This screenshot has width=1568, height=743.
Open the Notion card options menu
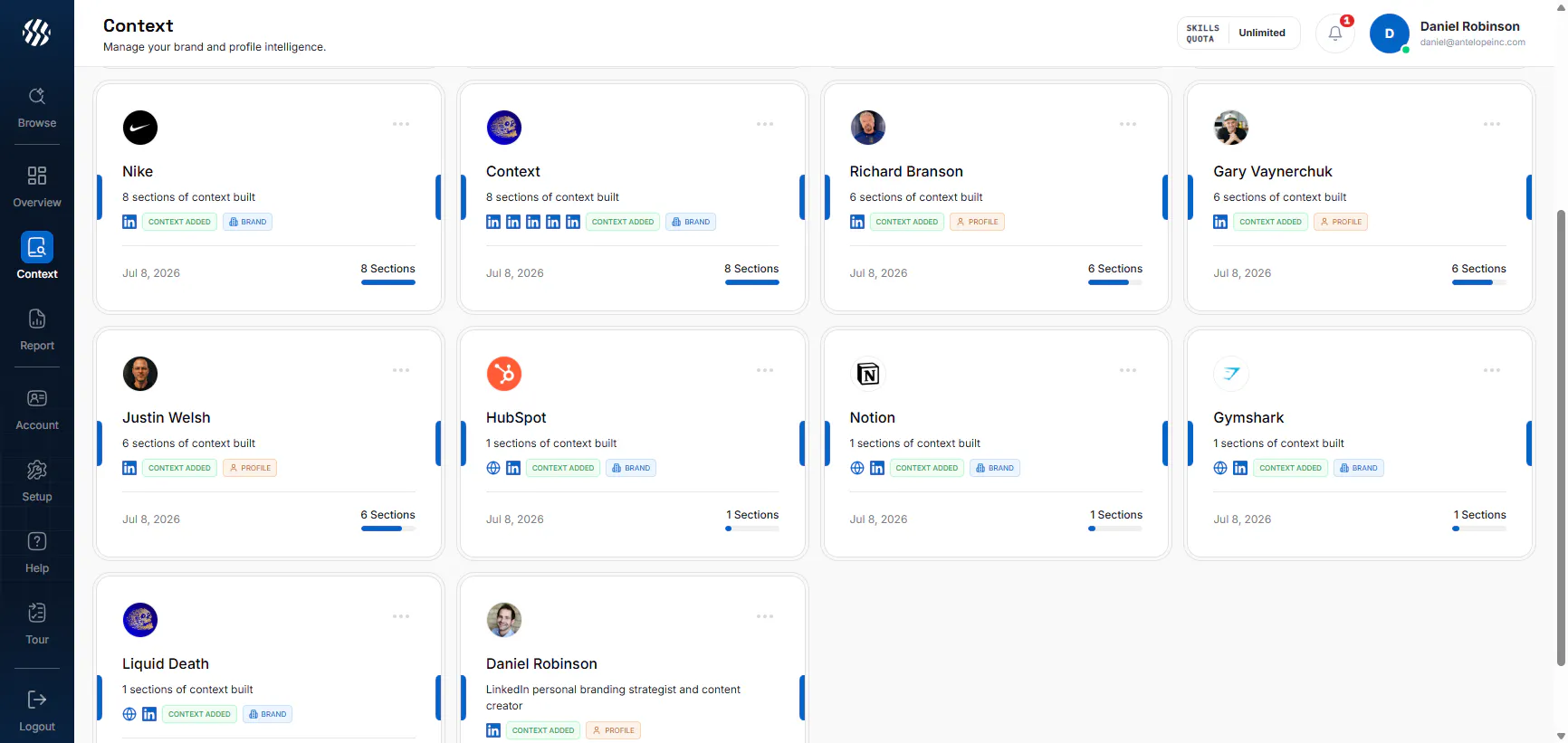(1128, 370)
